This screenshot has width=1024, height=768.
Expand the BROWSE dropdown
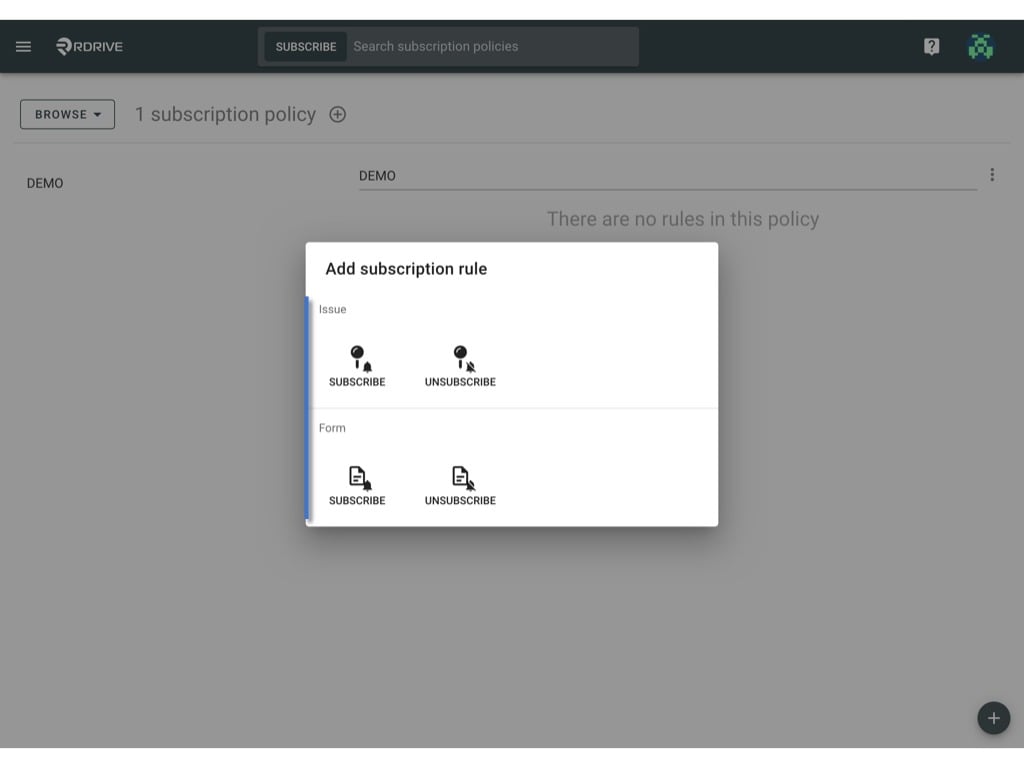pyautogui.click(x=67, y=114)
